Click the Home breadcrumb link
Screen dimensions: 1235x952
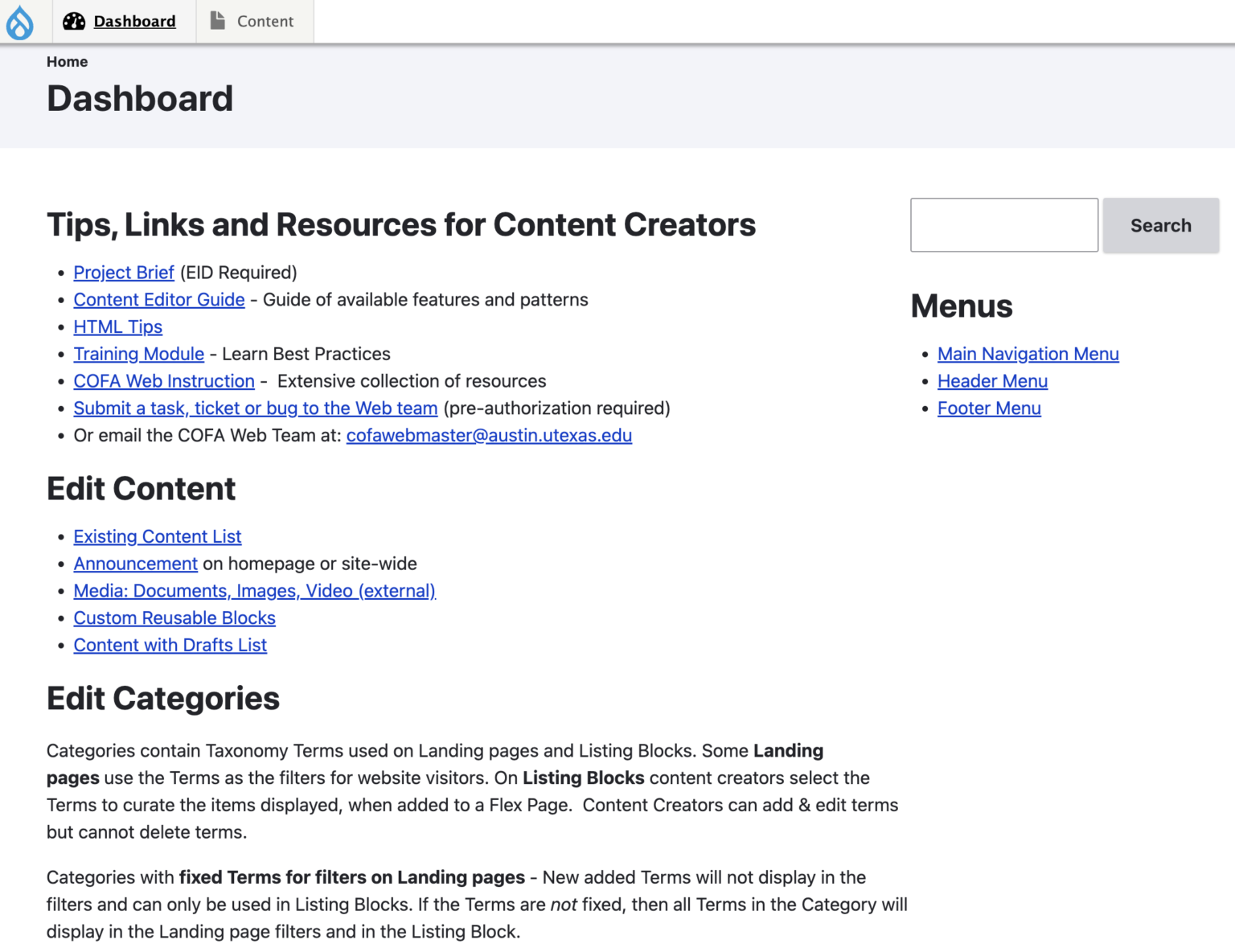point(67,61)
